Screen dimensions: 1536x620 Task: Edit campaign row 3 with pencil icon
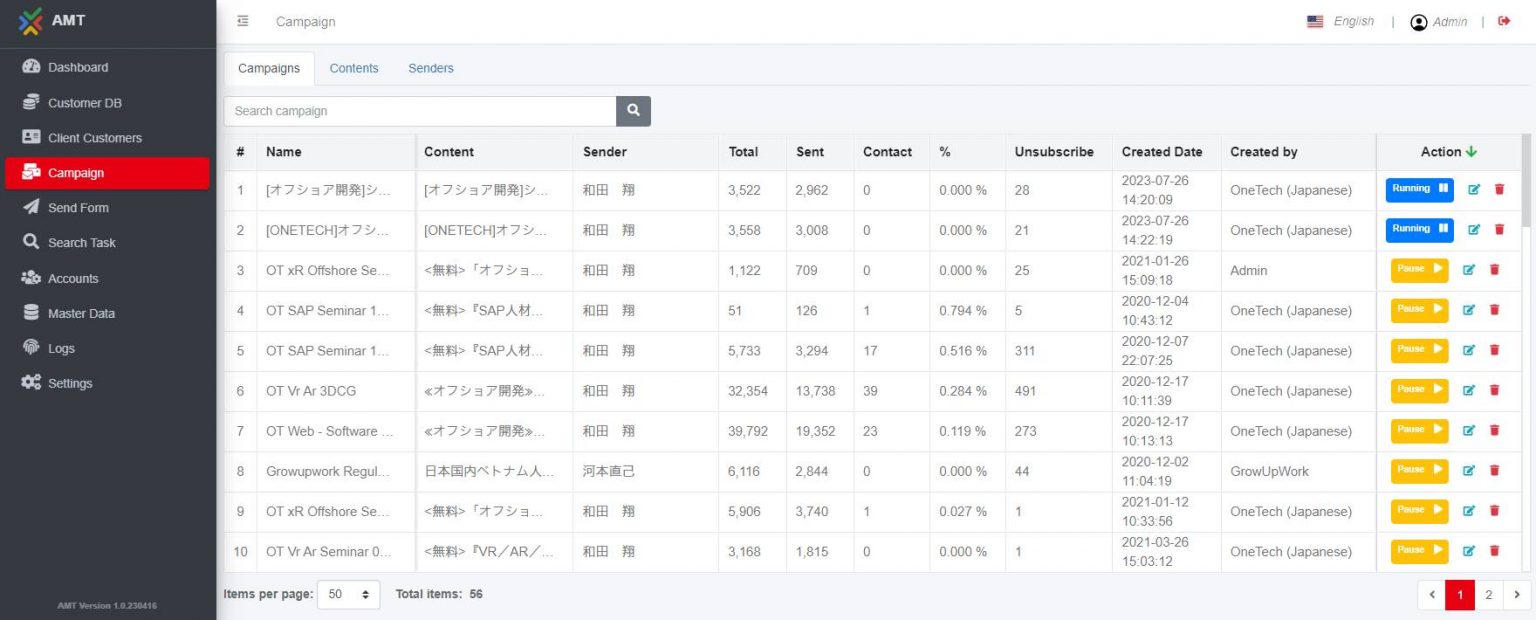tap(1469, 269)
